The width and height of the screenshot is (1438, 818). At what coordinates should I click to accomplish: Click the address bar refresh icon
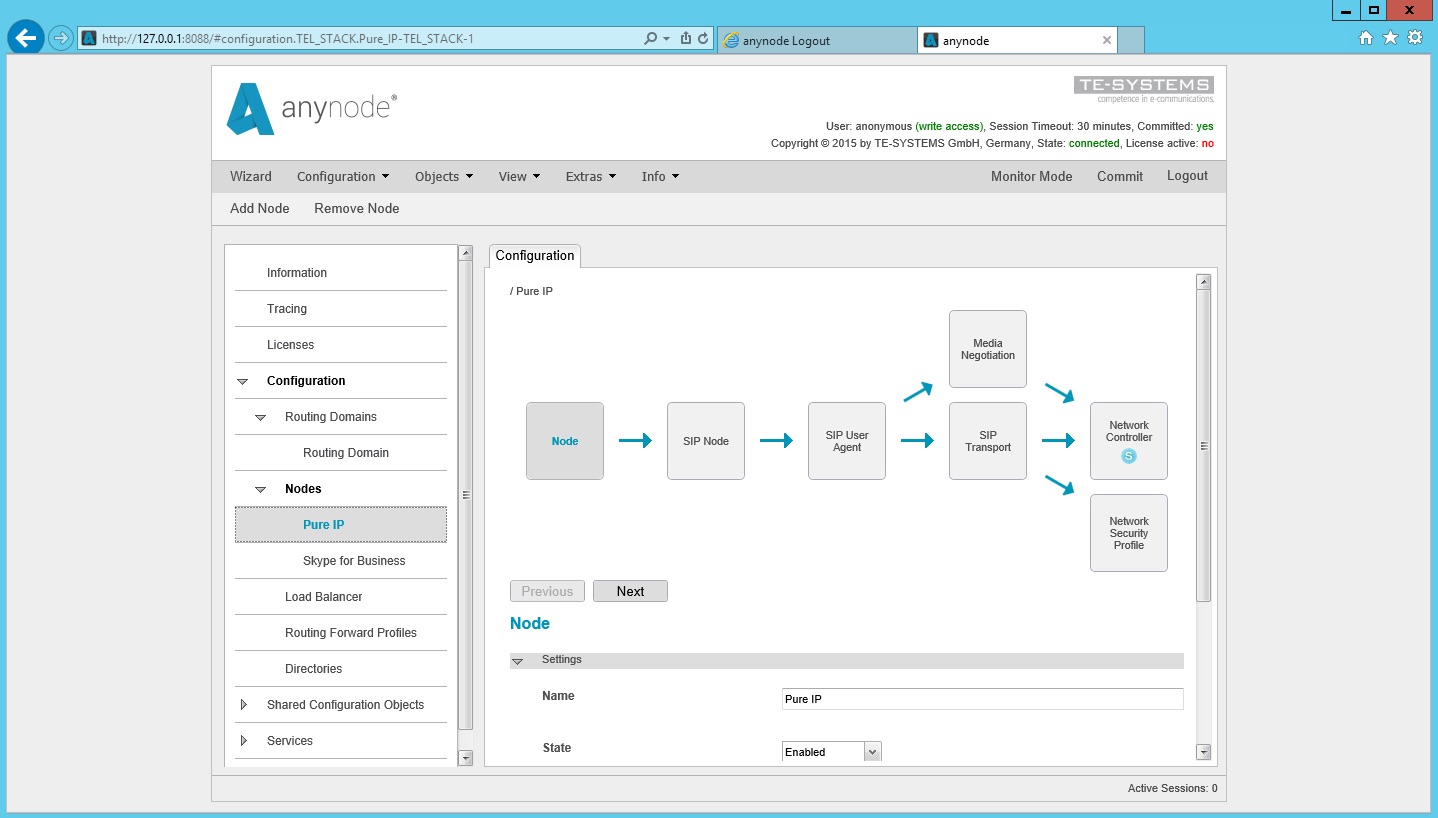click(x=703, y=39)
